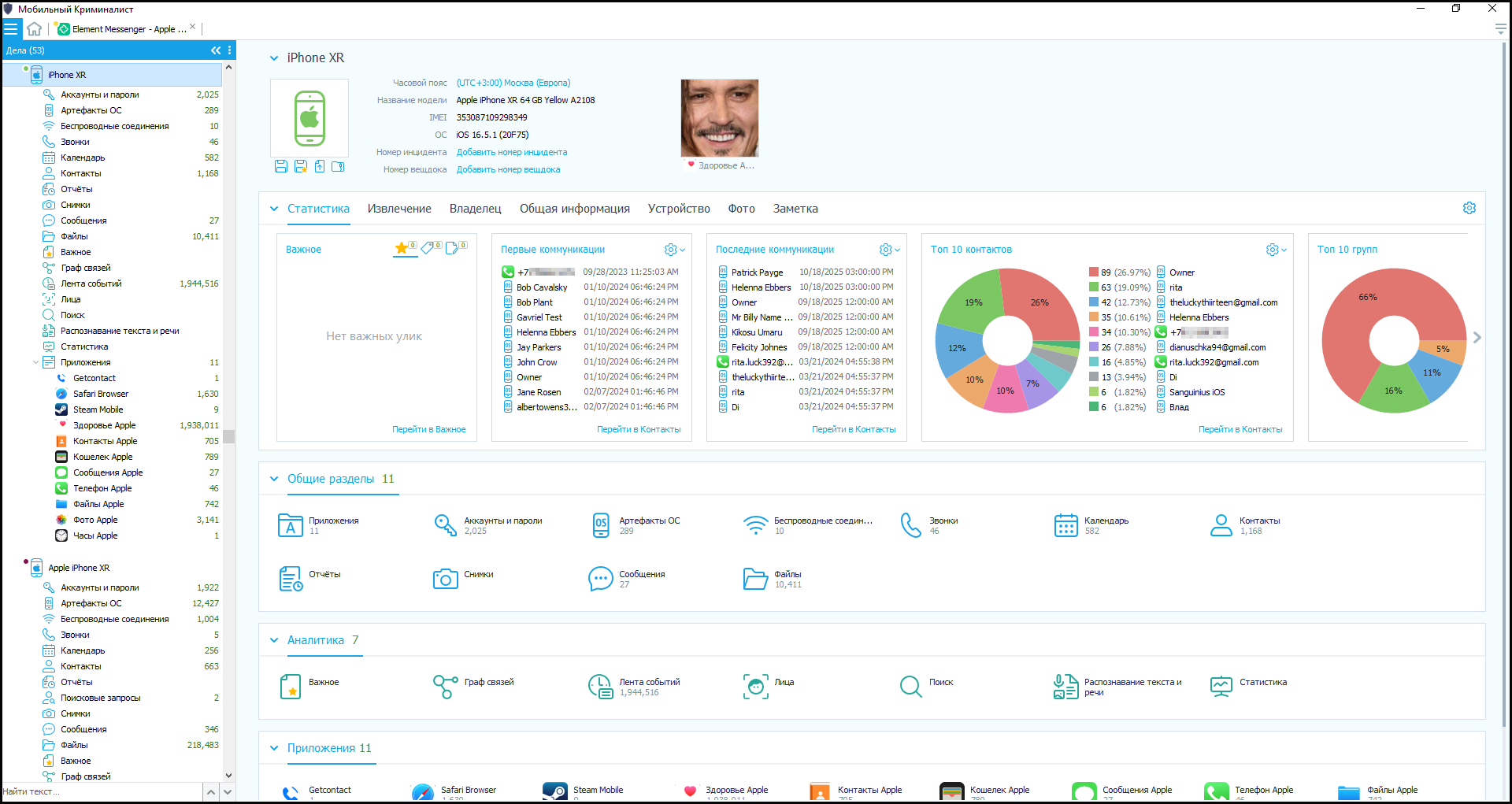Click Перейти в Важное link
Image resolution: width=1512 pixels, height=804 pixels.
(428, 429)
